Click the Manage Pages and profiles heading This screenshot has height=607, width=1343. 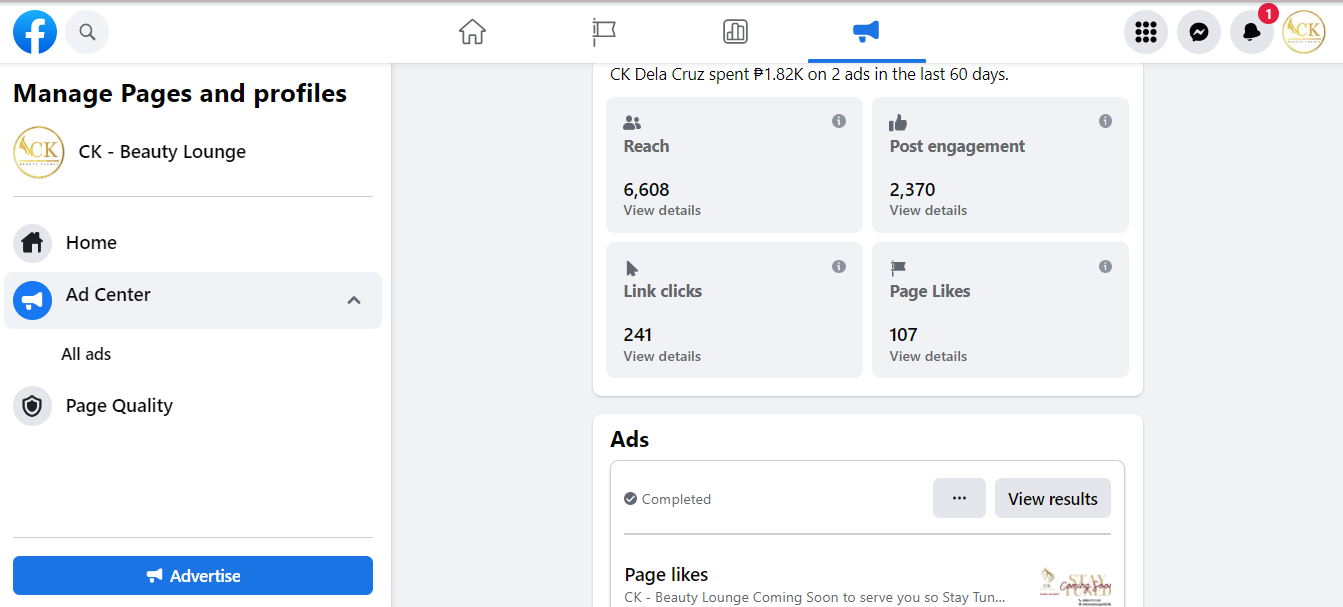[180, 94]
